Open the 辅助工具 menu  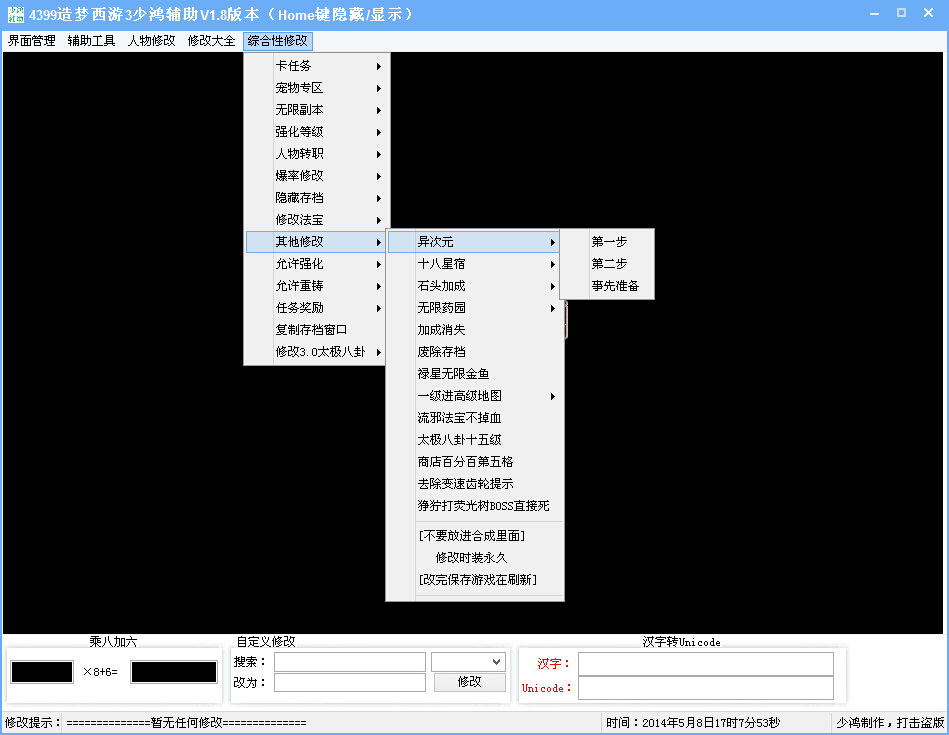(x=91, y=41)
